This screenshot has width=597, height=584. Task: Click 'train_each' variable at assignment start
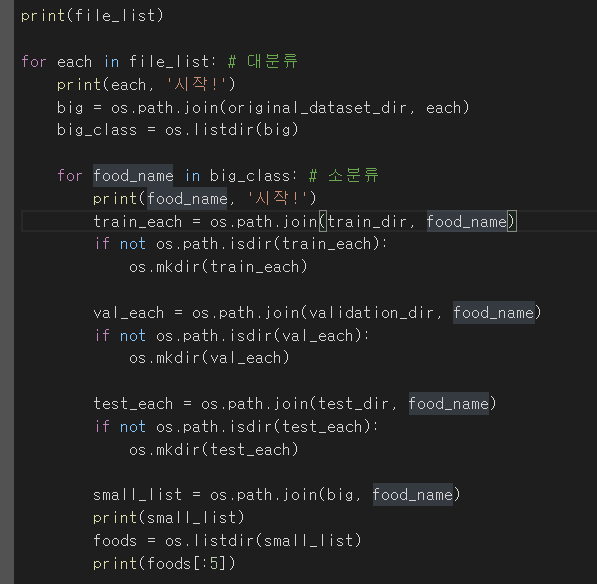pyautogui.click(x=137, y=222)
